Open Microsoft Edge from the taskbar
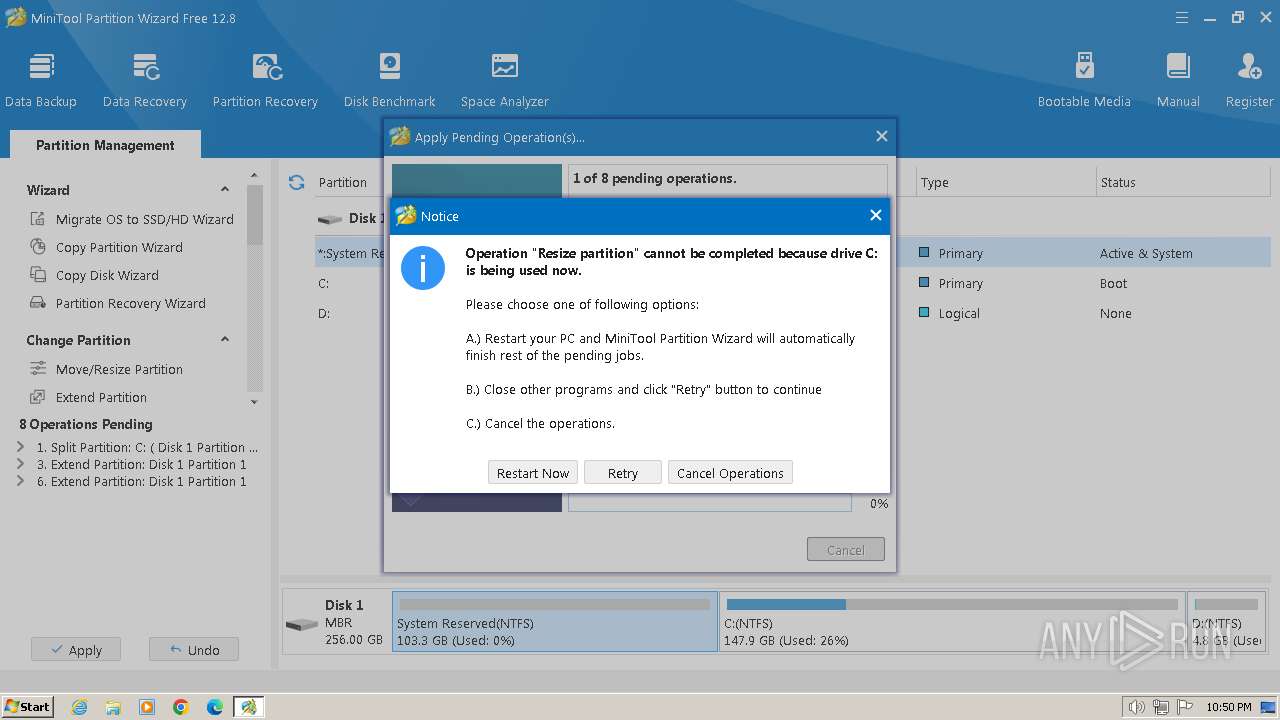 pyautogui.click(x=215, y=707)
